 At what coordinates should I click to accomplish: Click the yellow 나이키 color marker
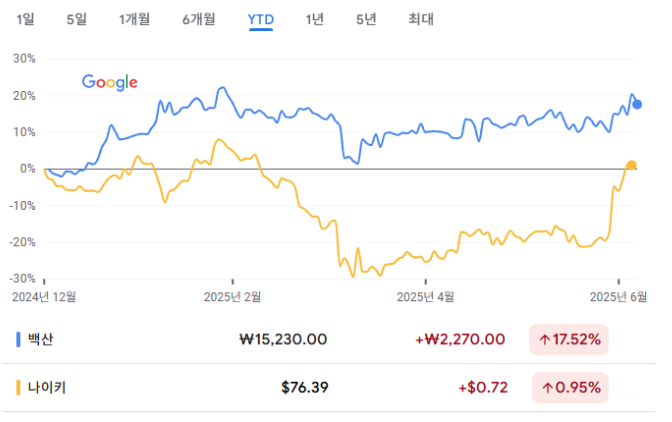(18, 387)
